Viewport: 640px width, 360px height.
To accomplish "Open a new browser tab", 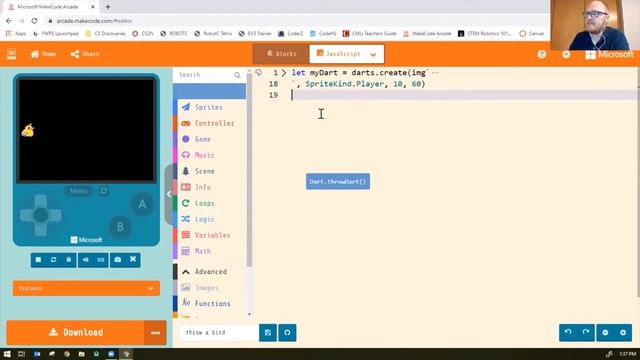I will pos(108,7).
